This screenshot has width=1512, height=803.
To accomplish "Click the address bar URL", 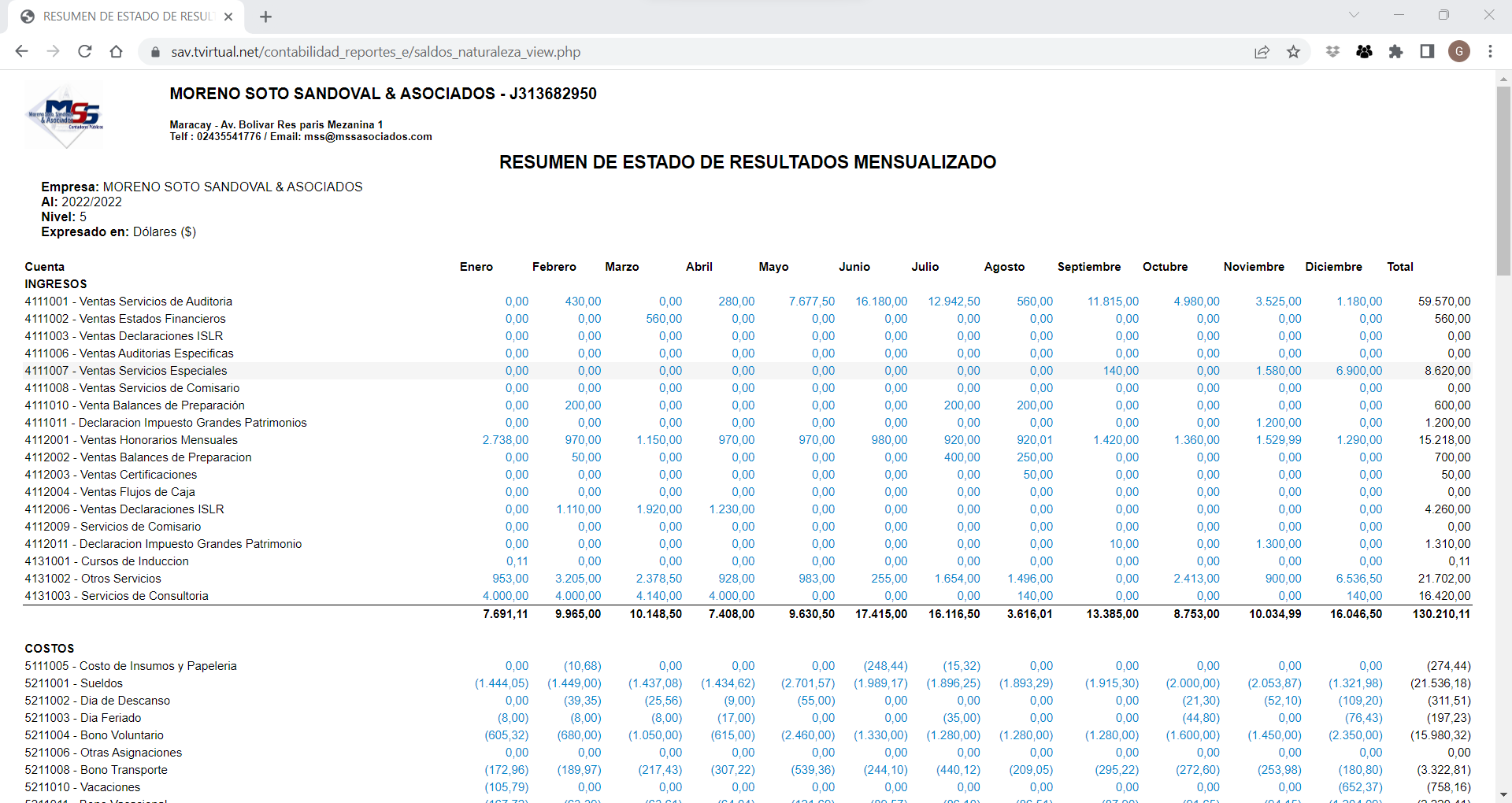I will [x=376, y=52].
